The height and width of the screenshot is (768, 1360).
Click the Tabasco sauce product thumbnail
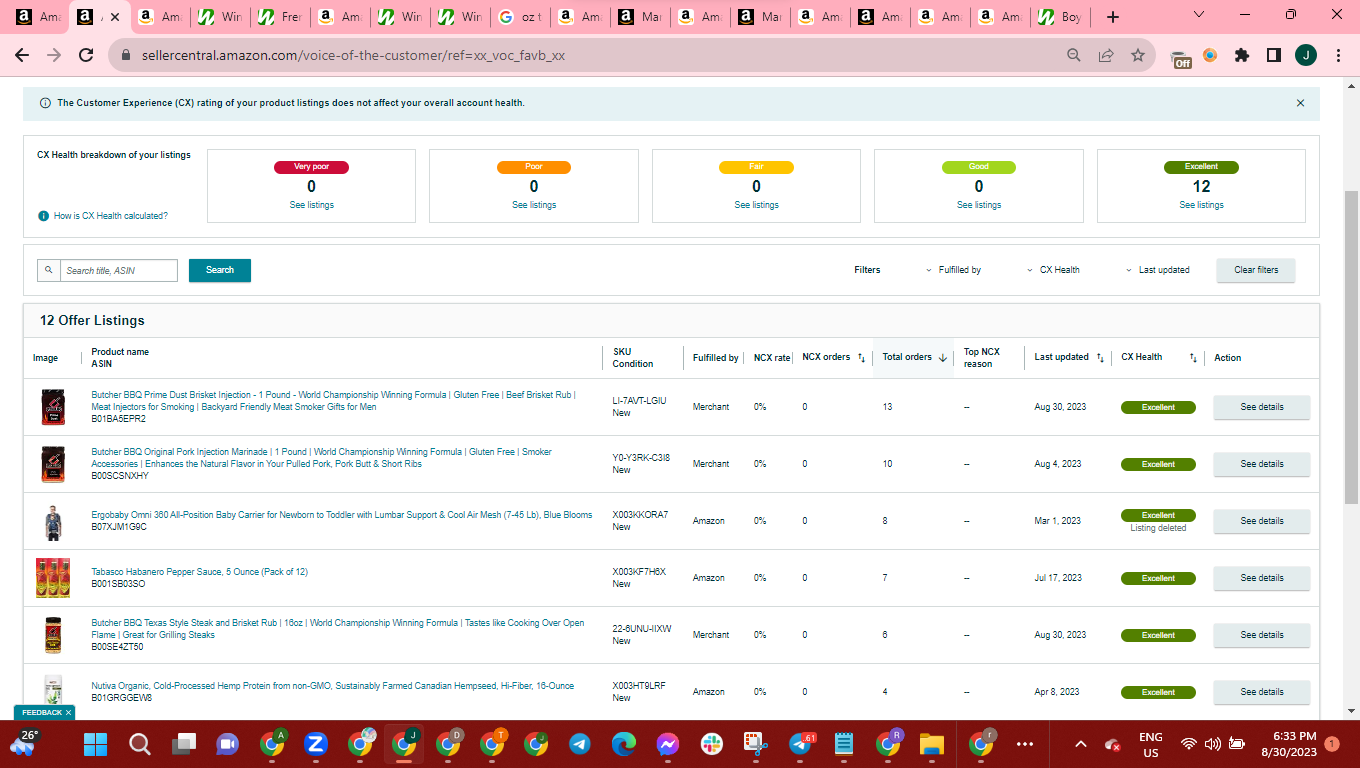[53, 578]
